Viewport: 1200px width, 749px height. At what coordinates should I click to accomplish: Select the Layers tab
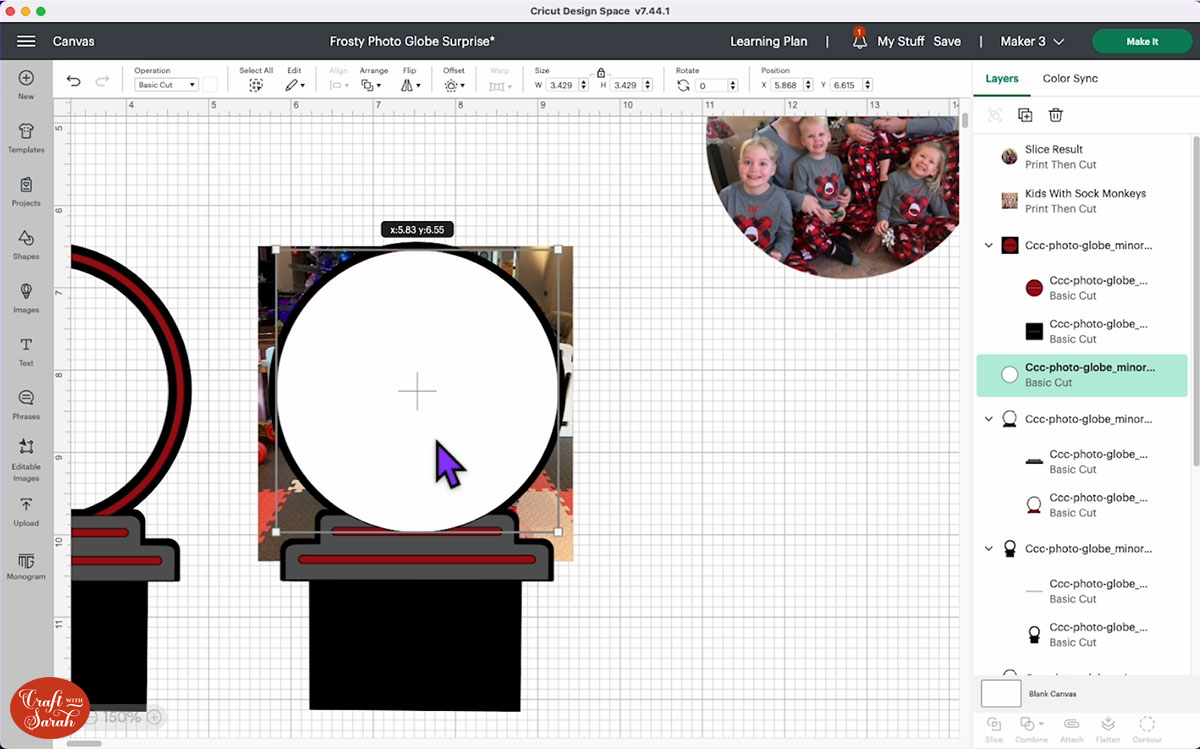[x=1001, y=78]
